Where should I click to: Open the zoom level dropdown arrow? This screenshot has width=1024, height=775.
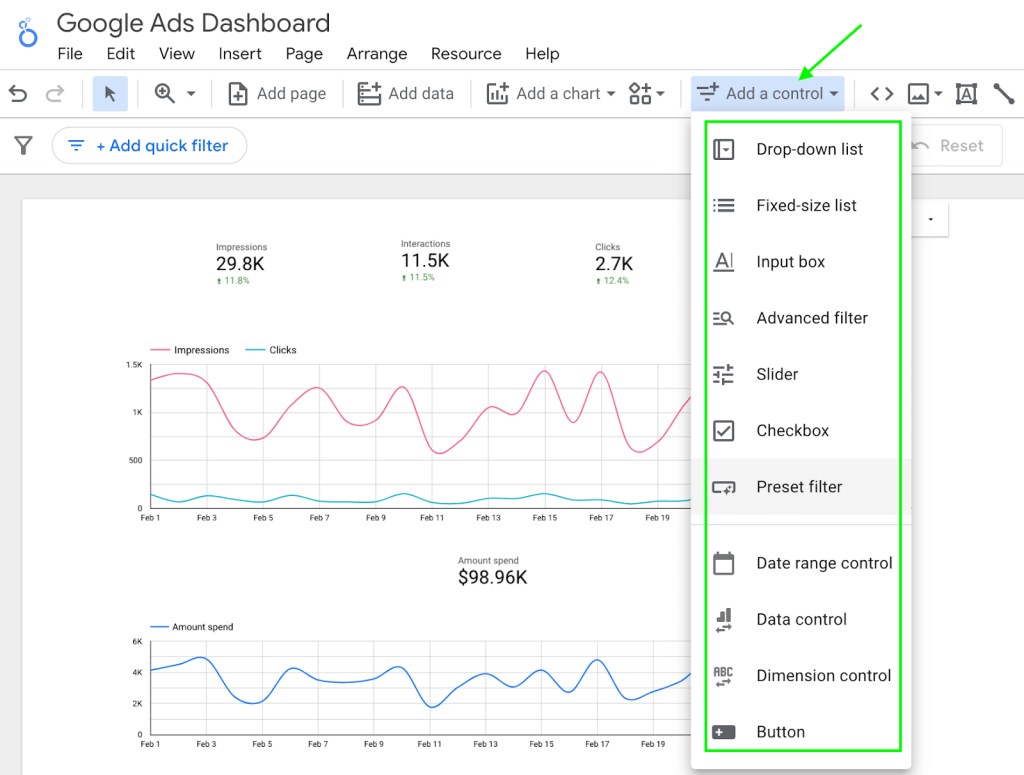[191, 94]
